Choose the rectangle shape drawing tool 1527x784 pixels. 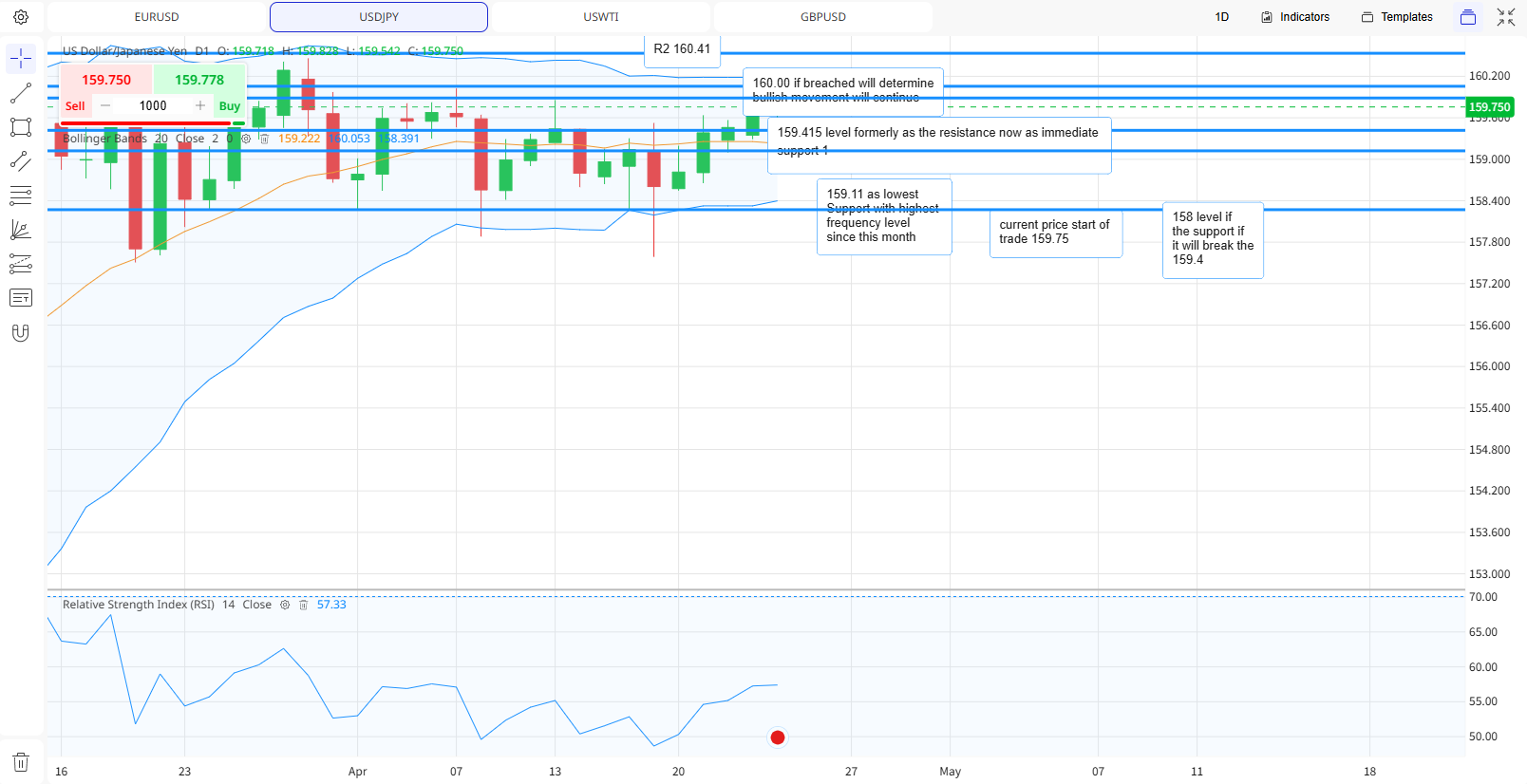pos(21,127)
